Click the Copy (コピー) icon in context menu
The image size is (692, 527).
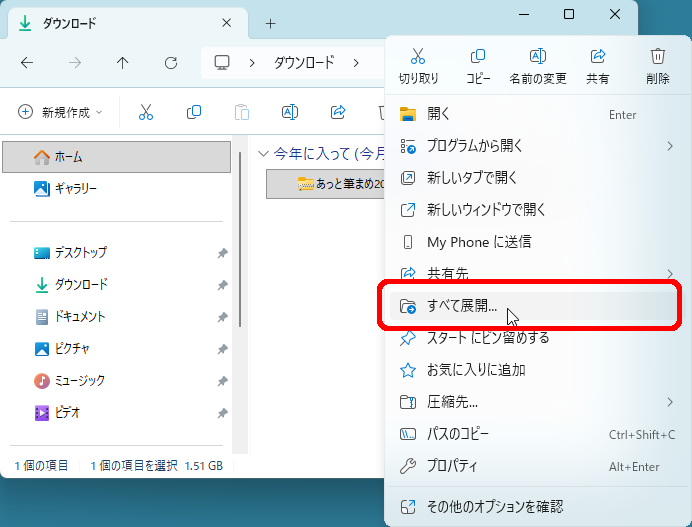point(478,57)
